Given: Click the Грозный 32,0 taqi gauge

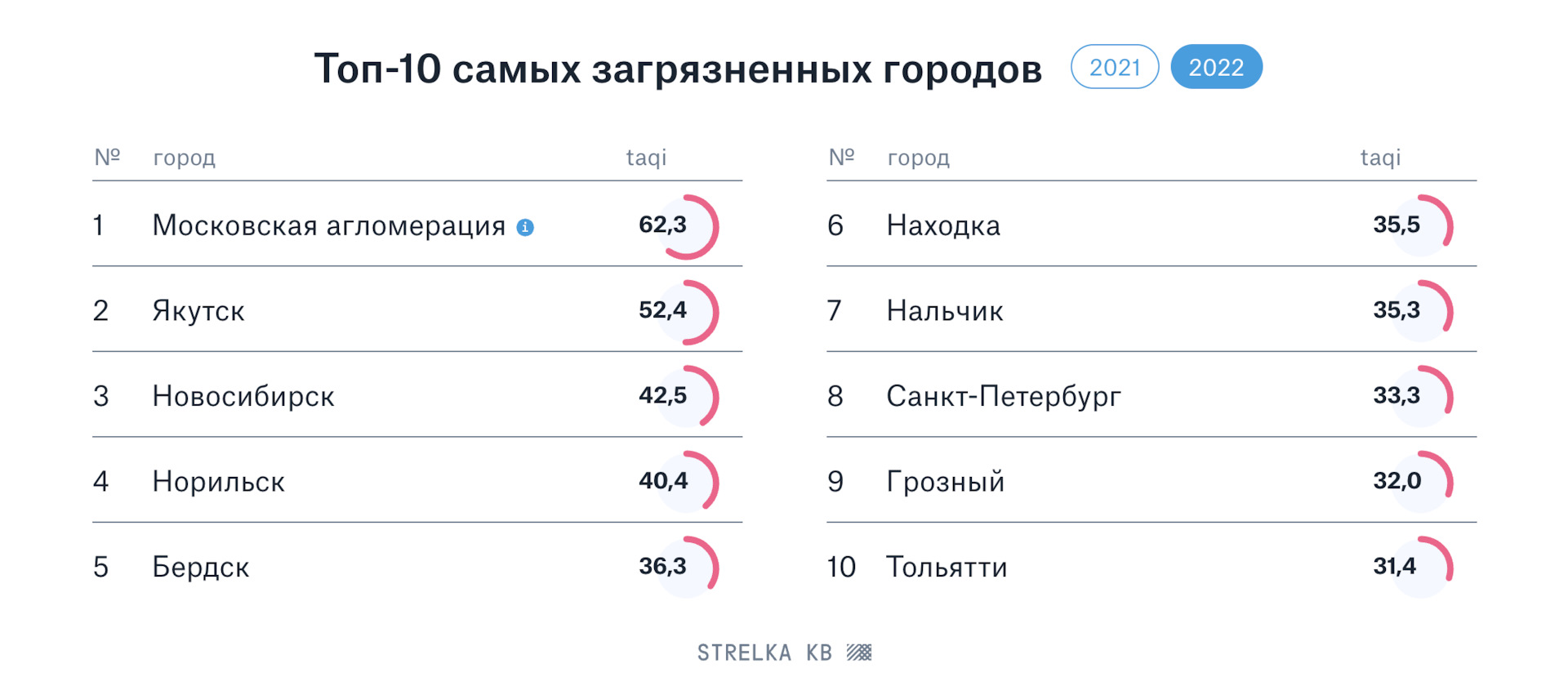Looking at the screenshot, I should [x=1420, y=482].
